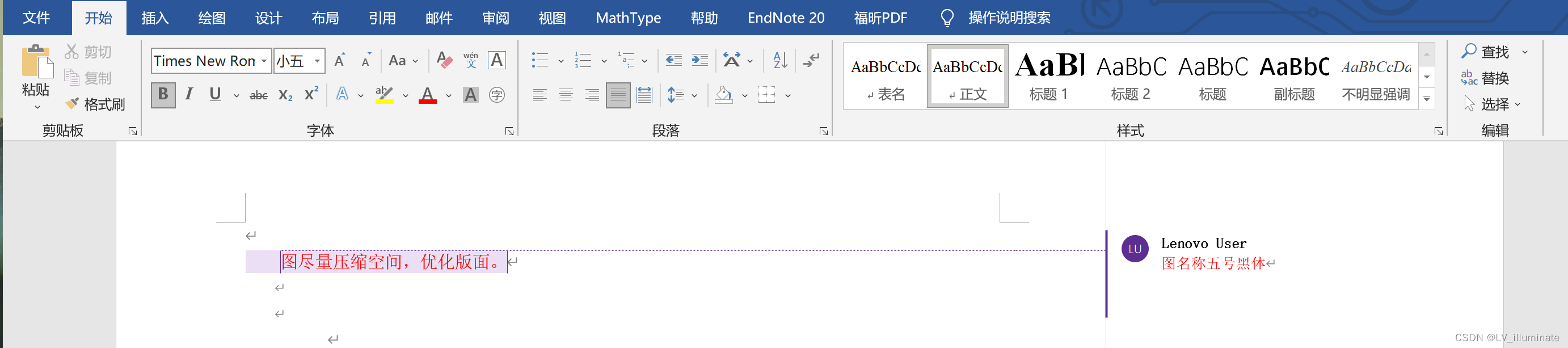Apply yellow text highlight color
1568x348 pixels.
[384, 95]
